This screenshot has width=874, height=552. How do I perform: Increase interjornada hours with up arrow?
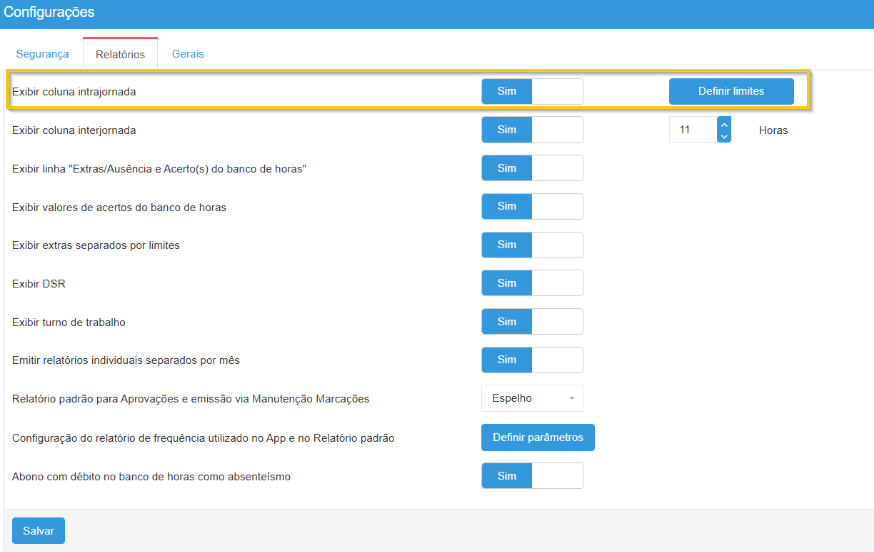point(724,123)
